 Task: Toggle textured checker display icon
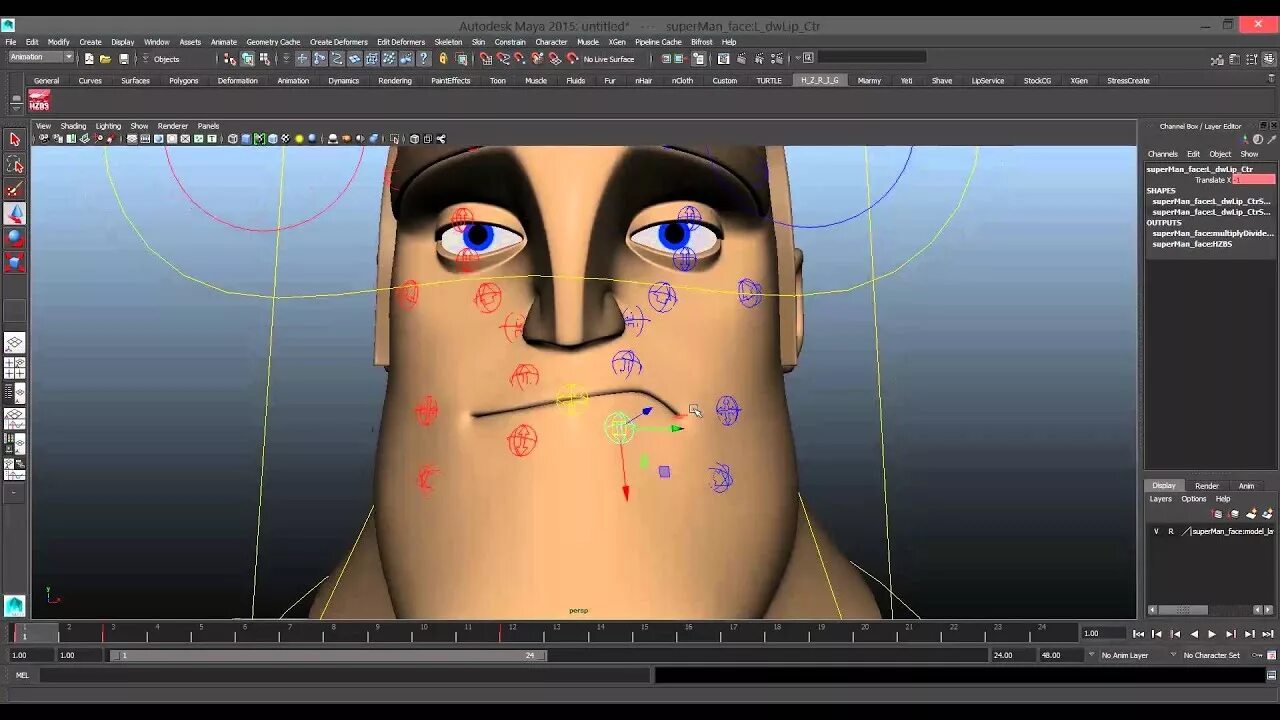tap(285, 139)
